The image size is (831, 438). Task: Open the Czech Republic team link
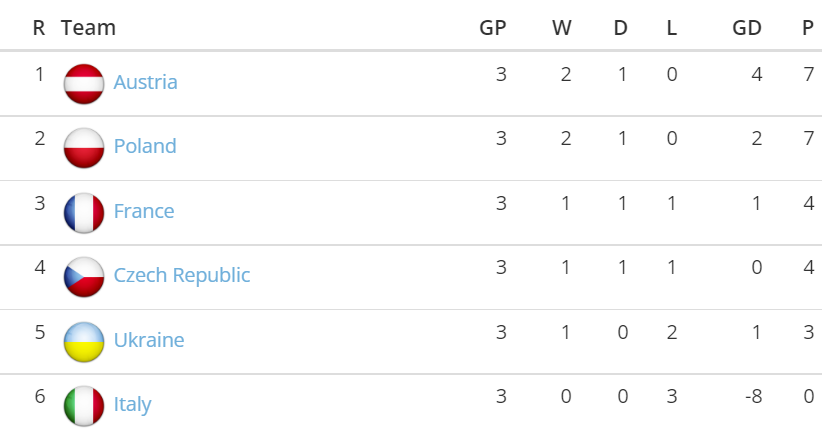coord(182,275)
